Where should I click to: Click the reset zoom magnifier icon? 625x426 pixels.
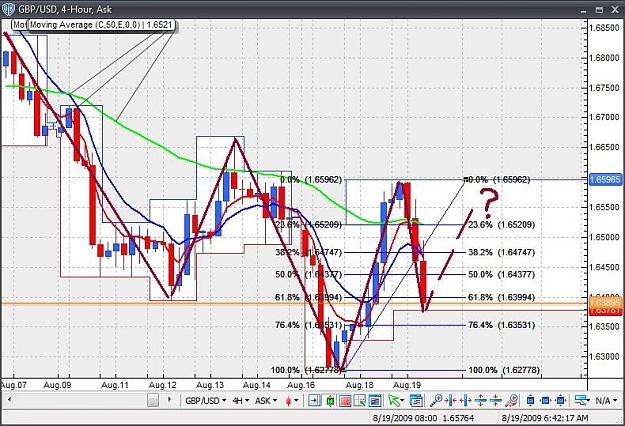tap(512, 400)
